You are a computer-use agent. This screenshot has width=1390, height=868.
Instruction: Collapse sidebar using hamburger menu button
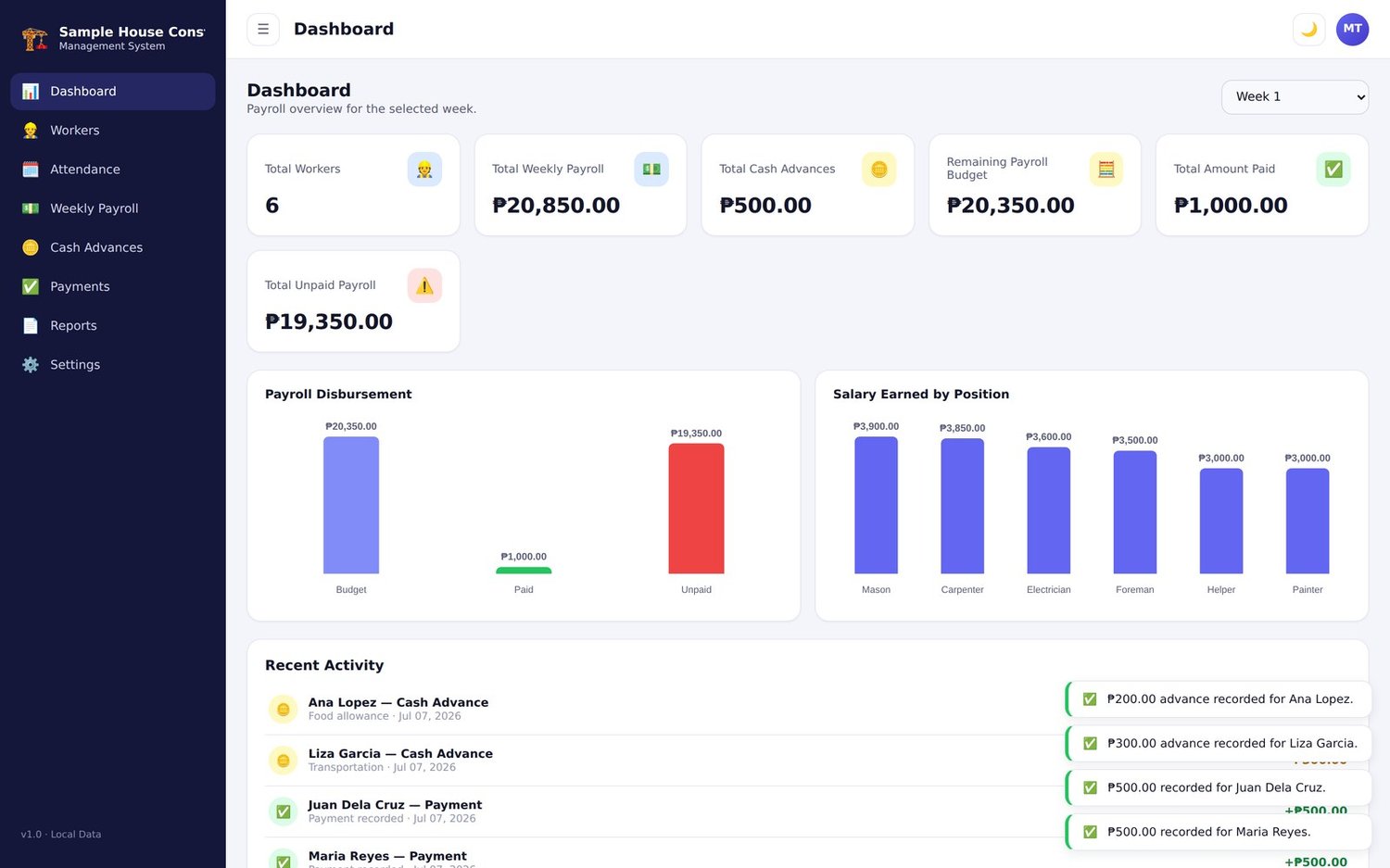[x=263, y=30]
